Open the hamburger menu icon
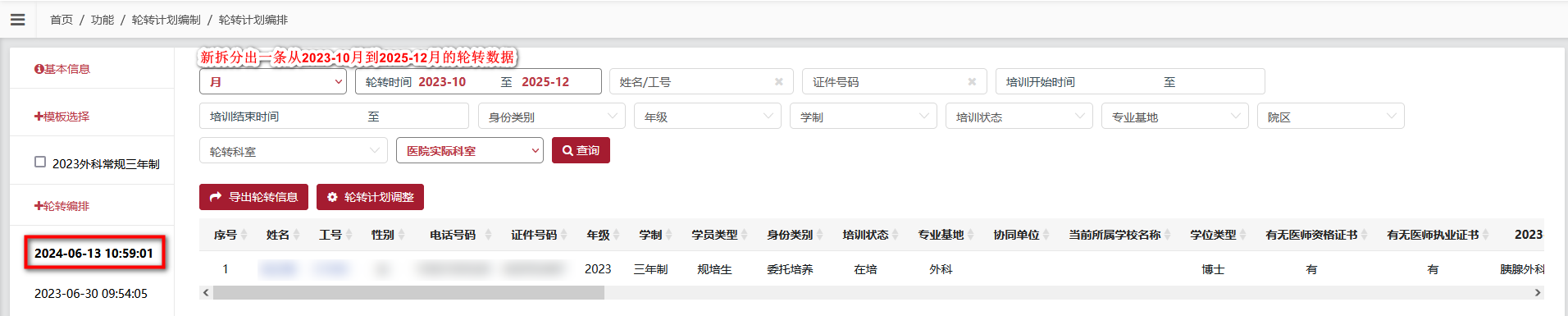The width and height of the screenshot is (1568, 316). (17, 20)
